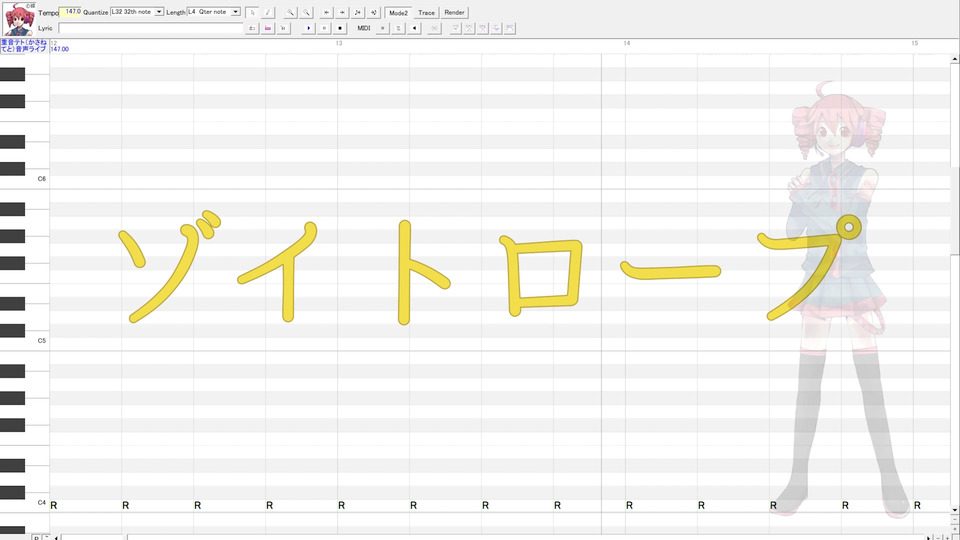Click the Lyric input field
The width and height of the screenshot is (960, 540).
[151, 28]
